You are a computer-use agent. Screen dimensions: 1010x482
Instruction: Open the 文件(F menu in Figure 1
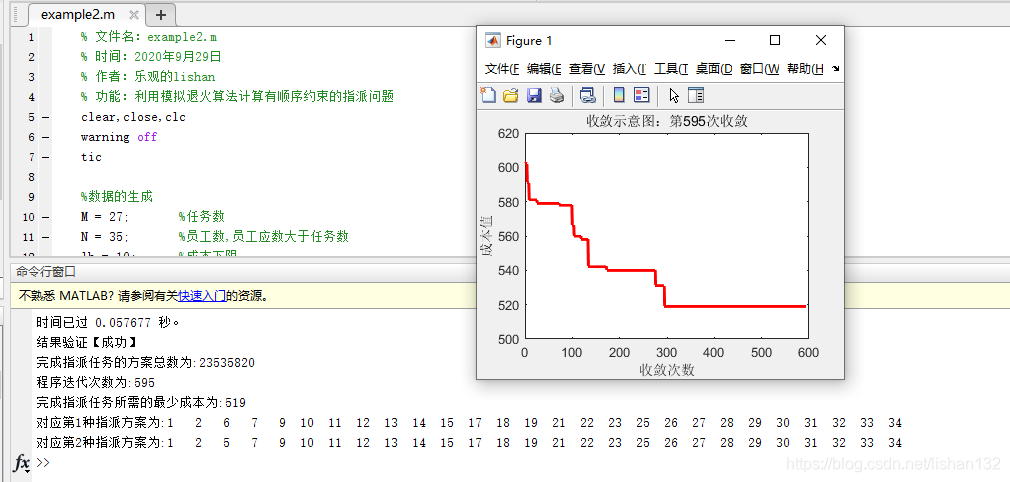502,69
